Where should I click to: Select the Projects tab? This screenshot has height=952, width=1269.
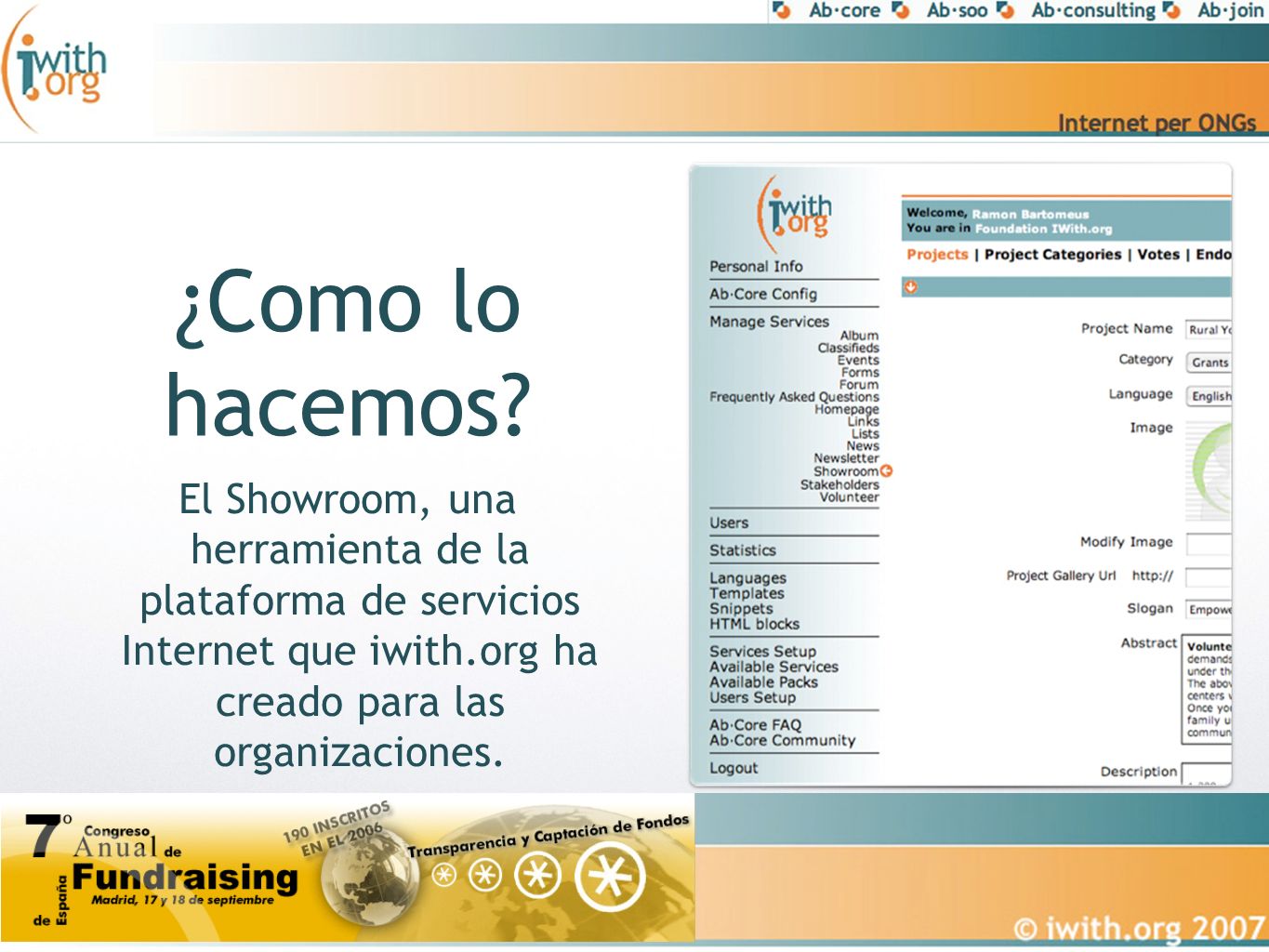937,254
